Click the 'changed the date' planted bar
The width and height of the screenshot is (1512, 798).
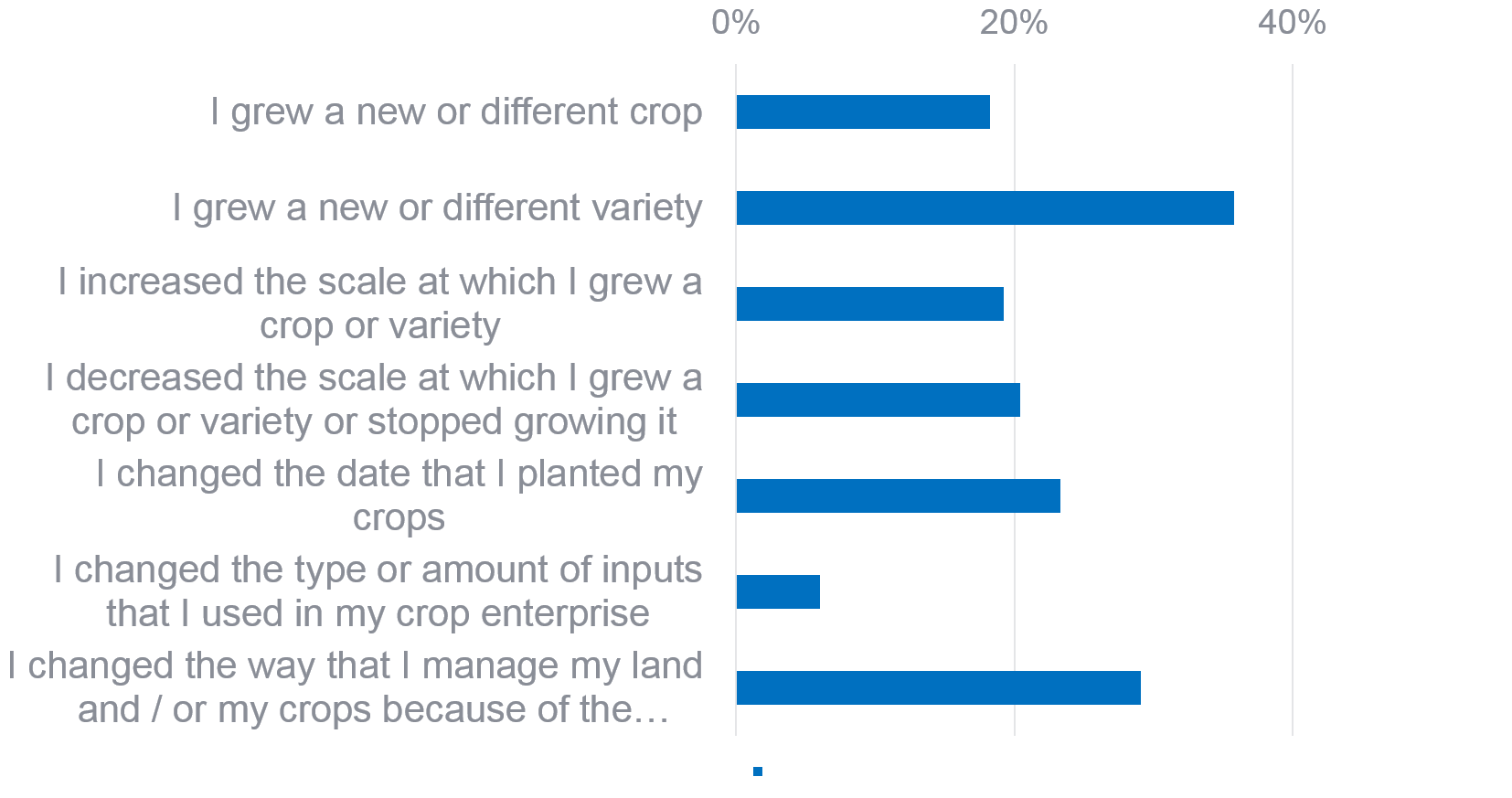pos(898,496)
